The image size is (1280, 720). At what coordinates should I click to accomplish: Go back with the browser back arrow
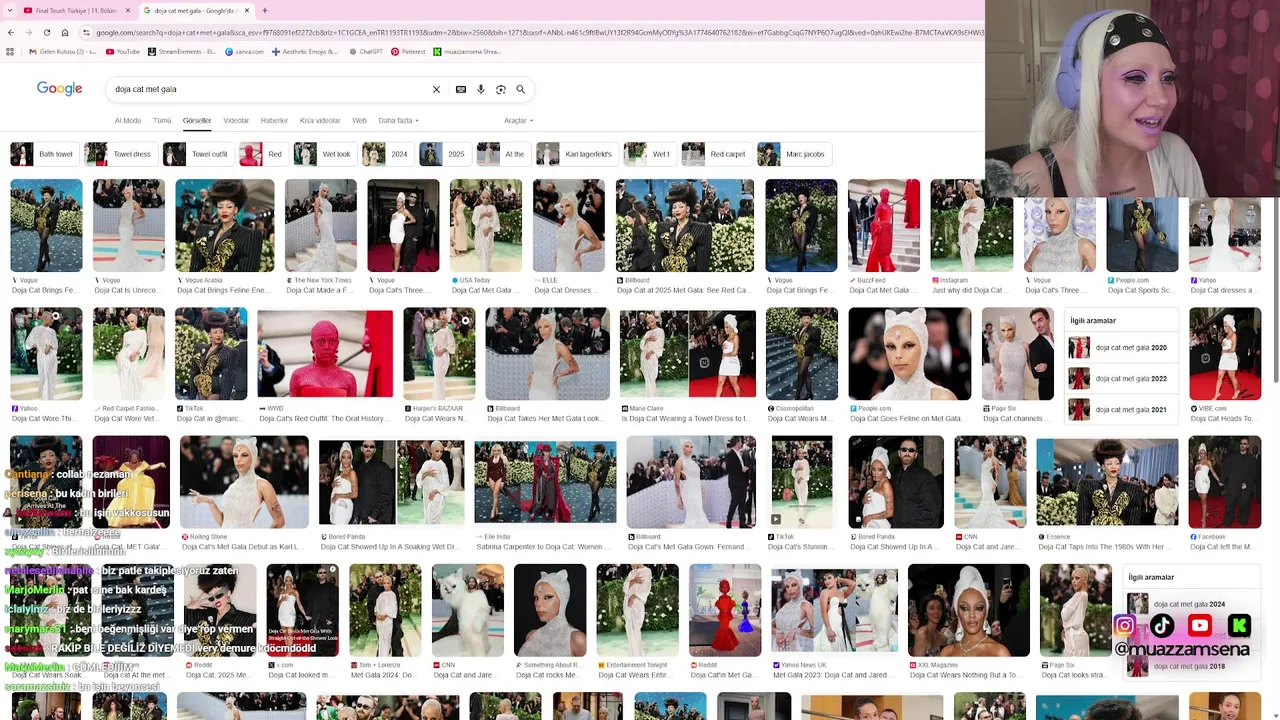click(x=10, y=32)
